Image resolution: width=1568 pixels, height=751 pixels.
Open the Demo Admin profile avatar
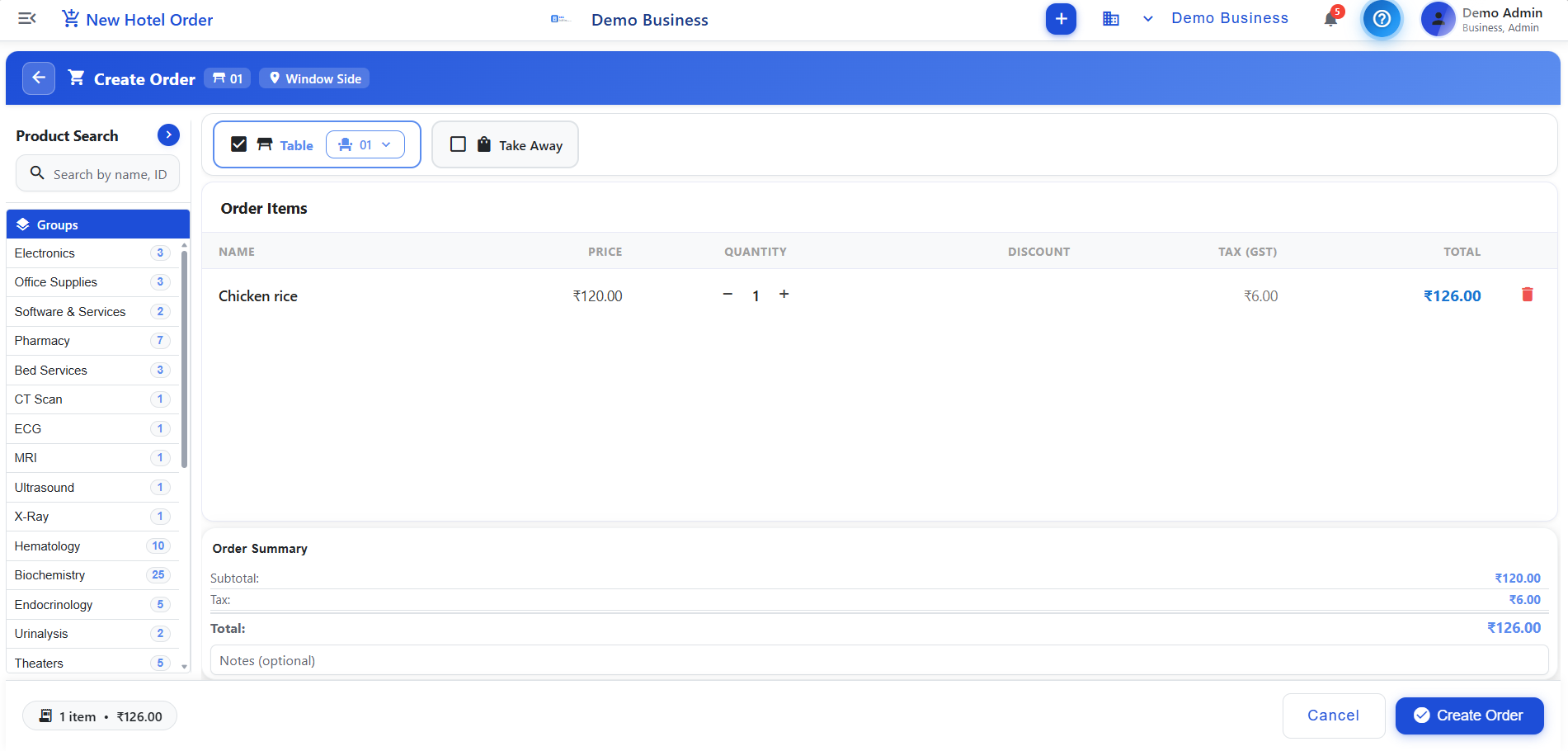[1438, 19]
